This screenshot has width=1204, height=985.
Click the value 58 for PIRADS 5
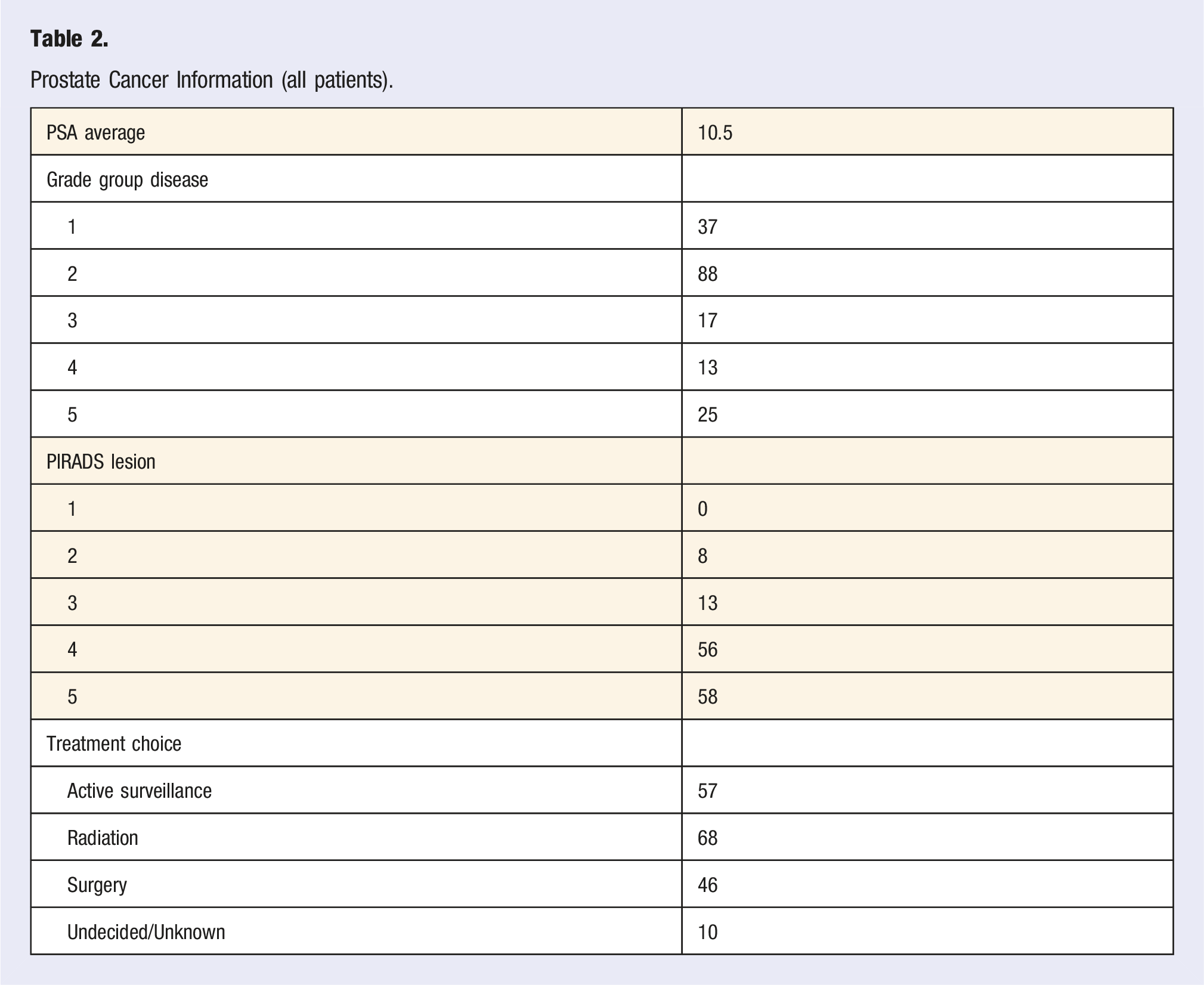(x=707, y=696)
